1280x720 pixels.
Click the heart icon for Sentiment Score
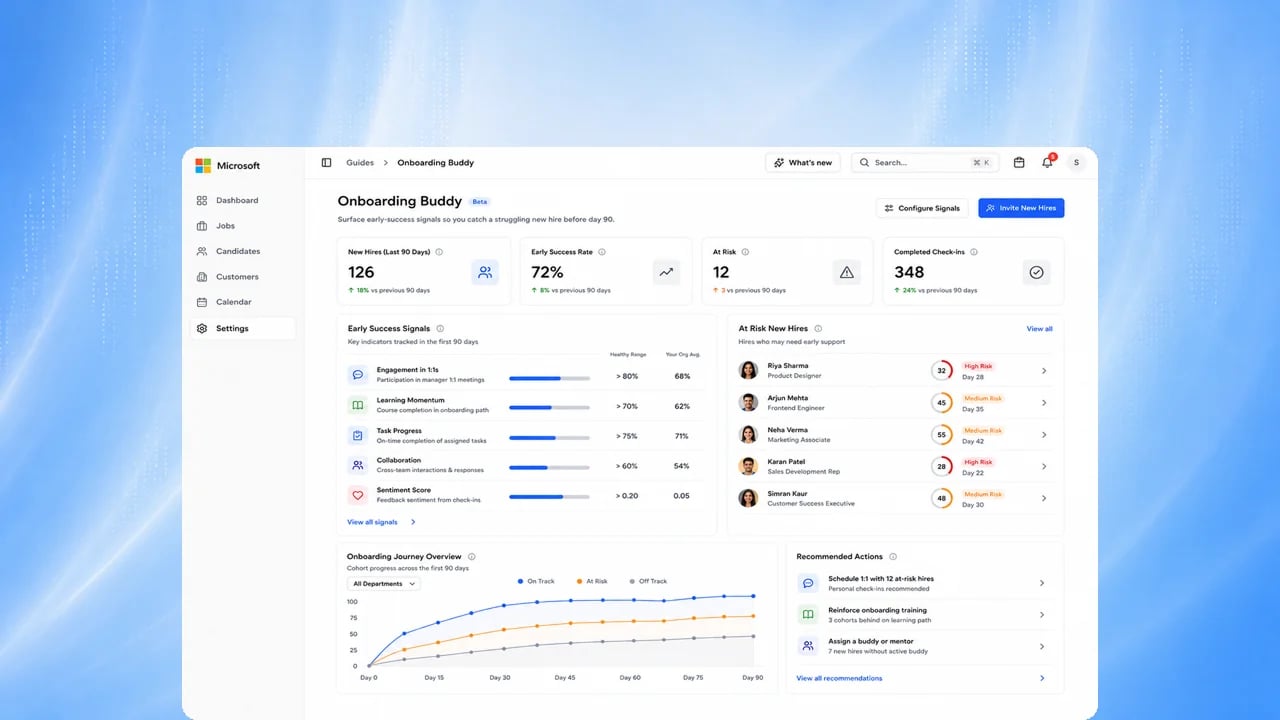tap(357, 495)
